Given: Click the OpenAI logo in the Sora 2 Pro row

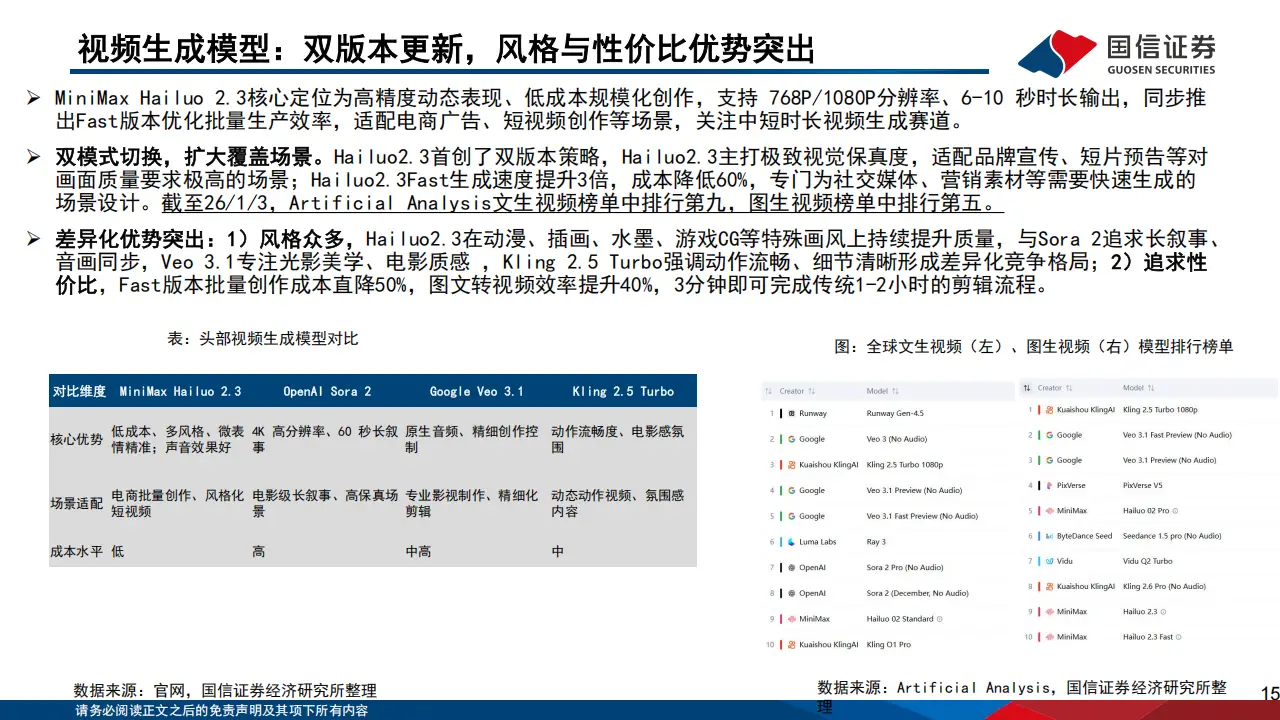Looking at the screenshot, I should (x=791, y=568).
